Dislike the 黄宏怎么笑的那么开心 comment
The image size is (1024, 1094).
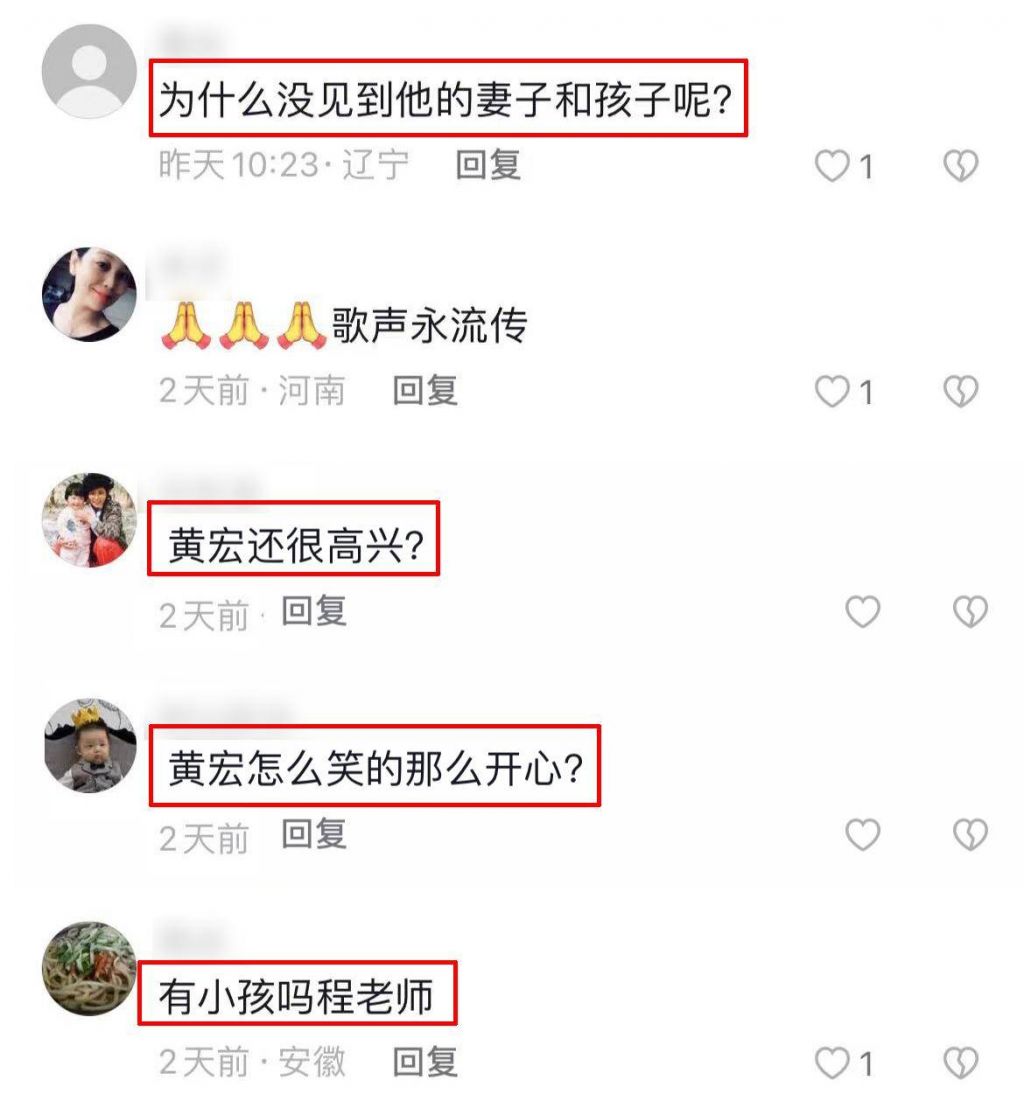pos(970,834)
